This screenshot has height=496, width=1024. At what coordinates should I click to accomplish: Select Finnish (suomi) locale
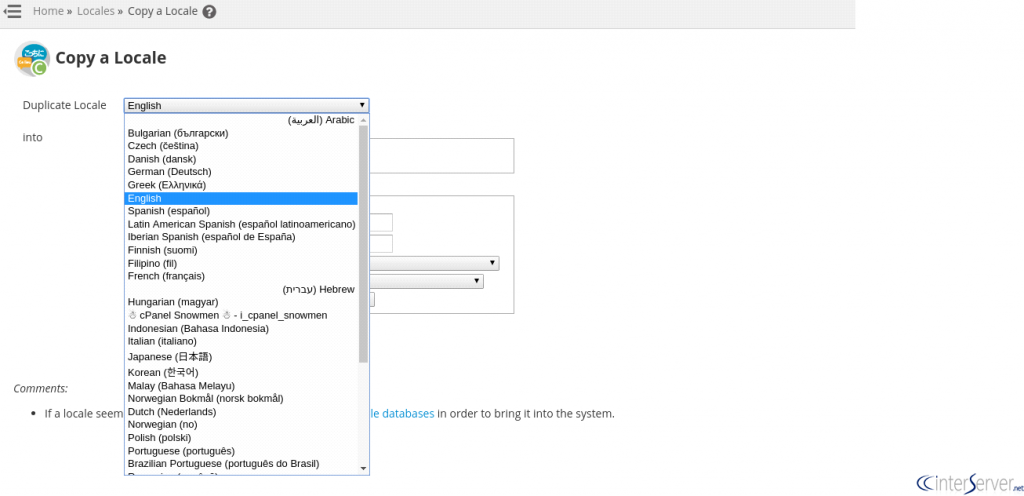pyautogui.click(x=241, y=250)
